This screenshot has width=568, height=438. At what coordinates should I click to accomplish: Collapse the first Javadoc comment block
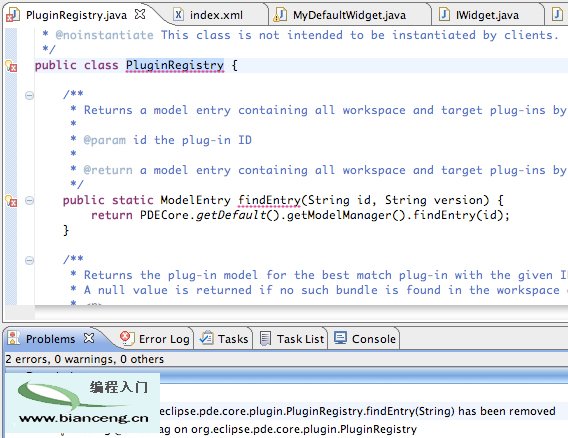29,95
